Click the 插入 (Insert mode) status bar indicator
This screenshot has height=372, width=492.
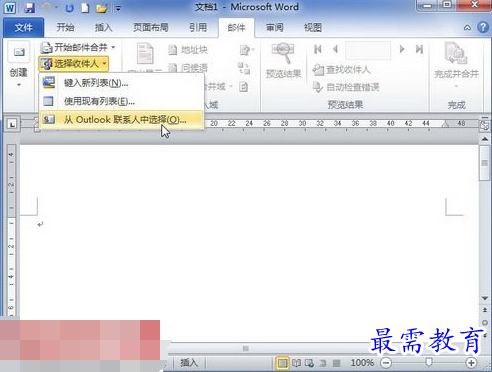[189, 363]
